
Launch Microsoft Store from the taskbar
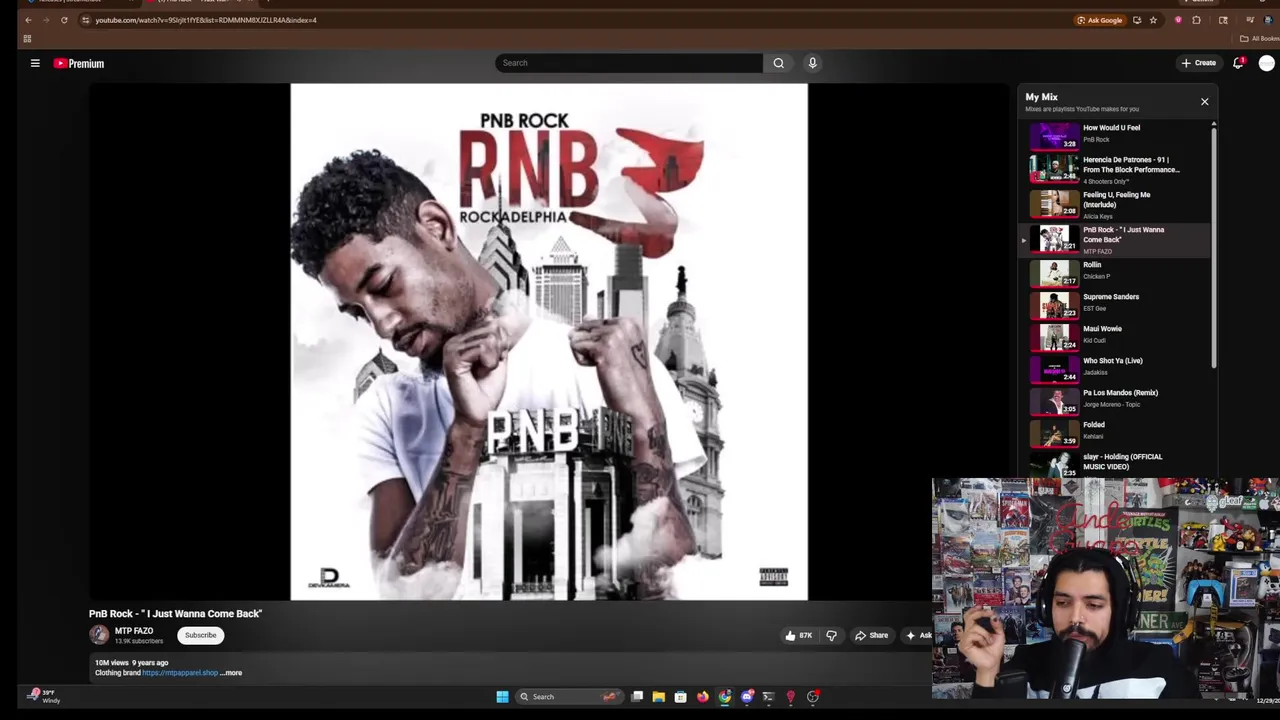(680, 697)
